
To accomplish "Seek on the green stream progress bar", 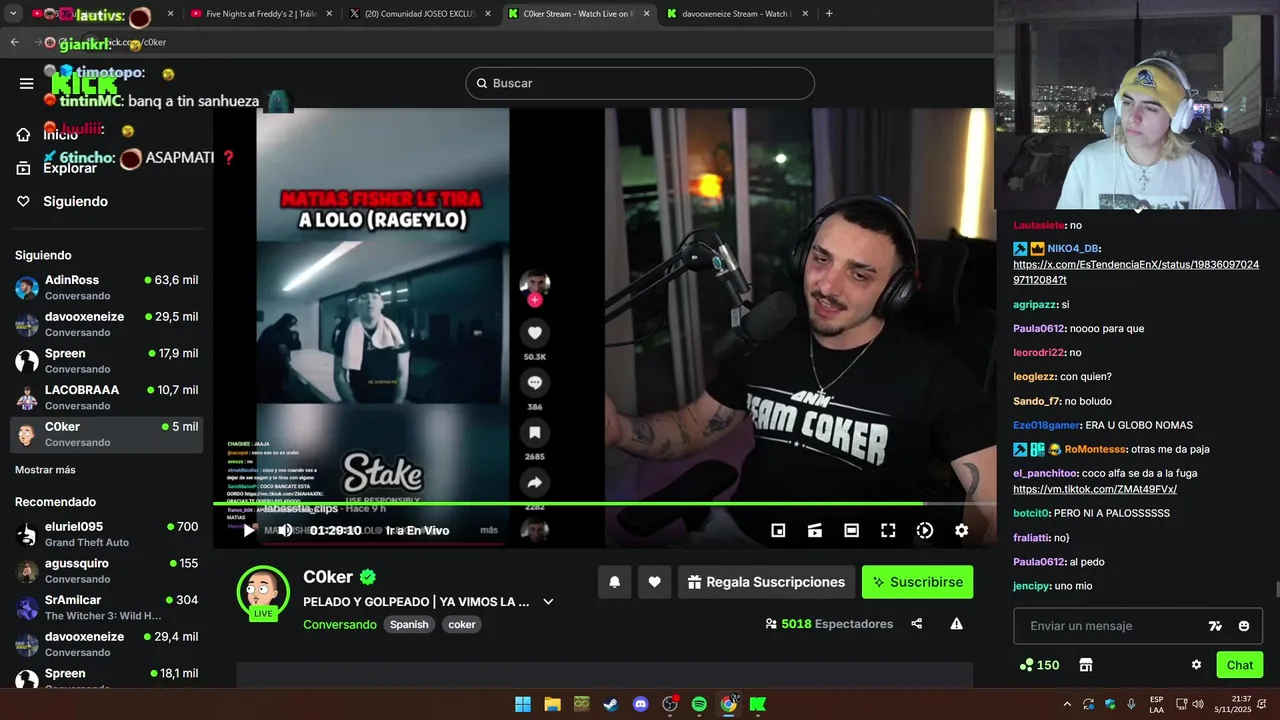I will 604,503.
